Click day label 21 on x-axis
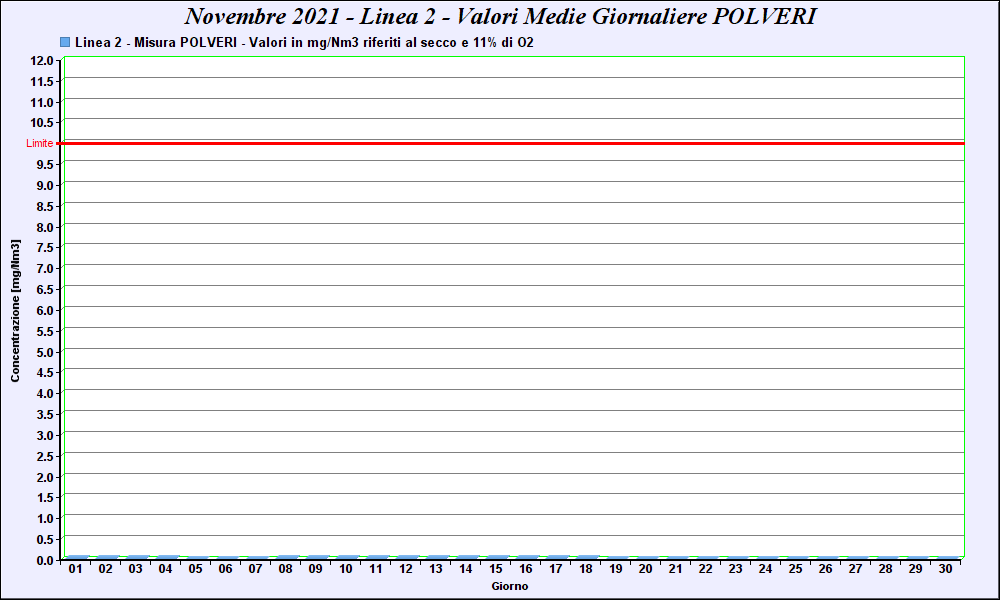 675,569
